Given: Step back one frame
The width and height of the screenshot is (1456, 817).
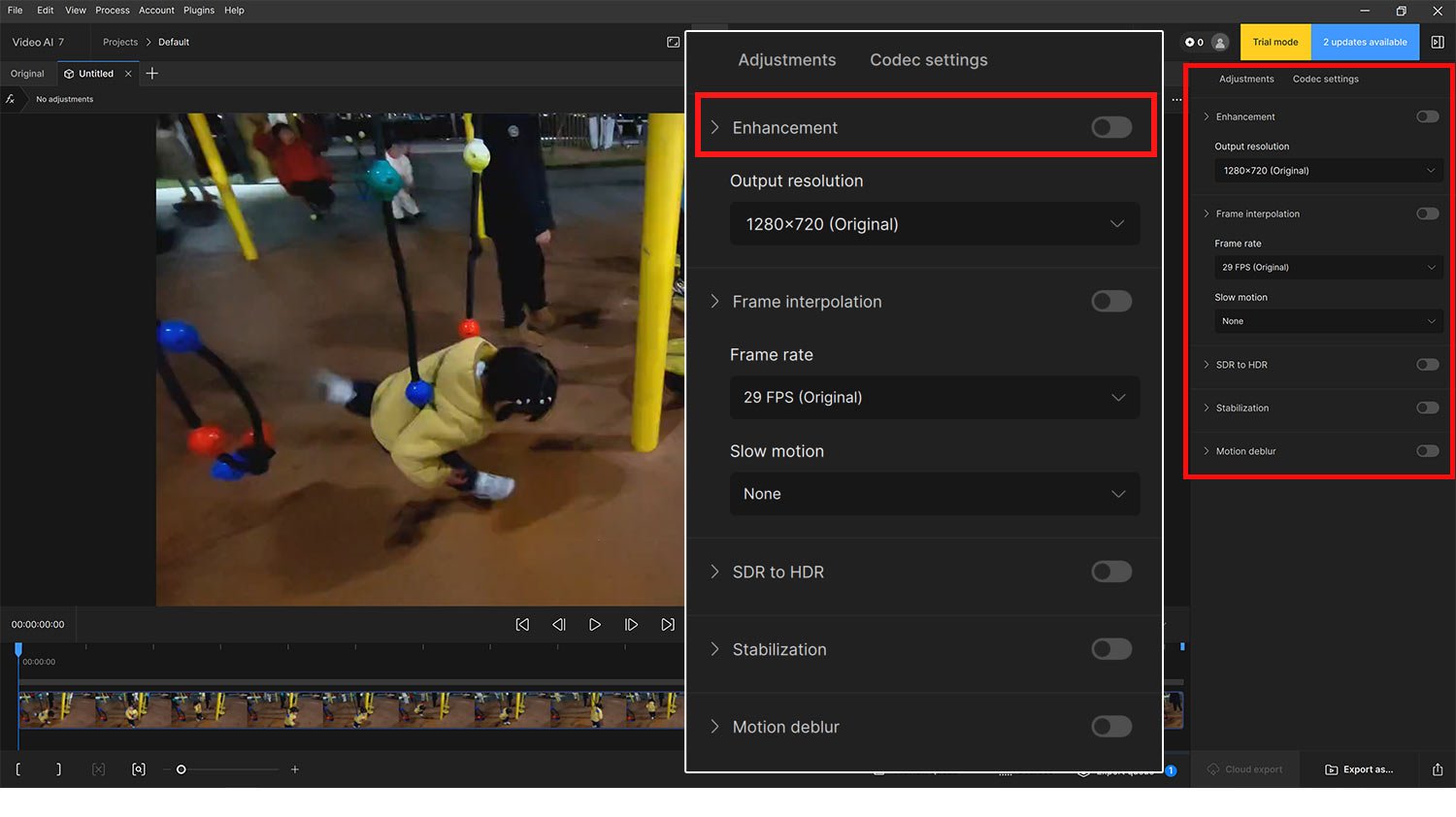Looking at the screenshot, I should (x=558, y=625).
